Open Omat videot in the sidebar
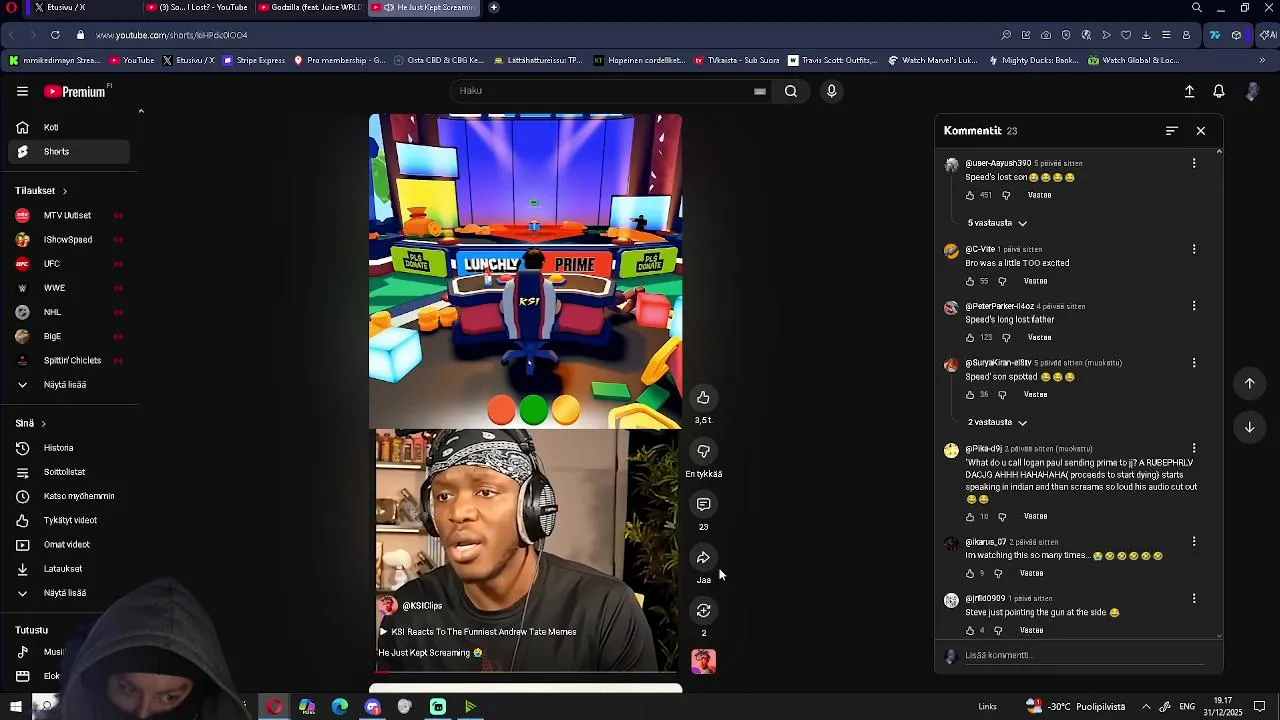The height and width of the screenshot is (720, 1280). click(x=69, y=545)
